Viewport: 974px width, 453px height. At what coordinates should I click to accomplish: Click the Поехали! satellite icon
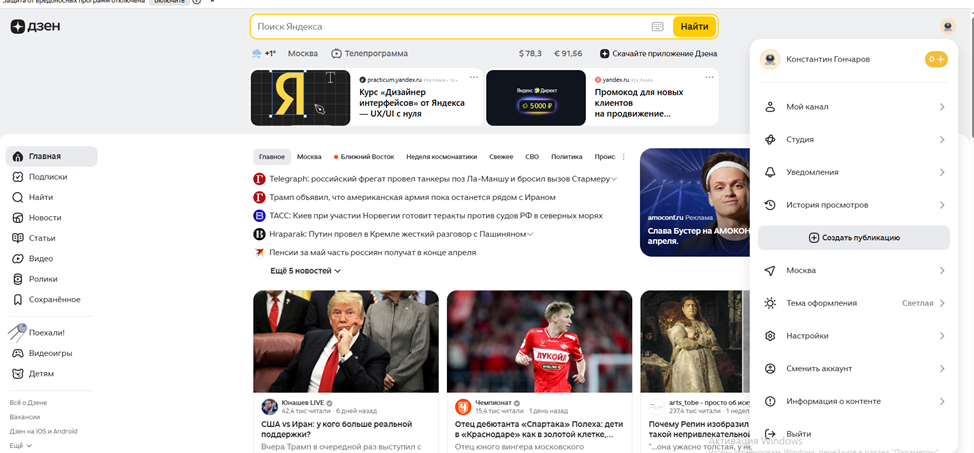point(17,332)
